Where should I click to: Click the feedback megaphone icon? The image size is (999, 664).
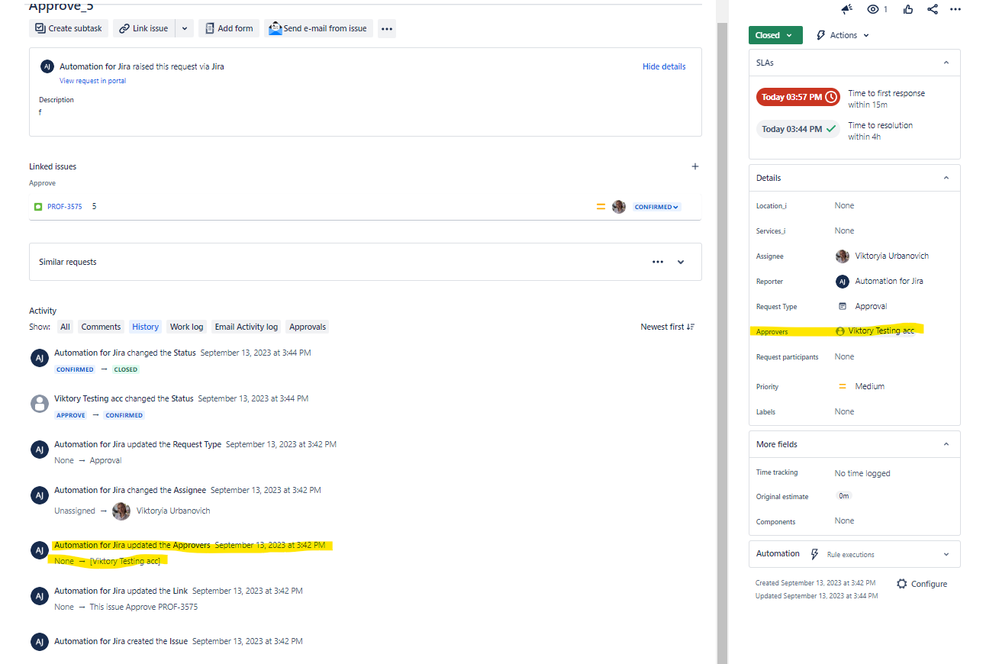click(847, 9)
